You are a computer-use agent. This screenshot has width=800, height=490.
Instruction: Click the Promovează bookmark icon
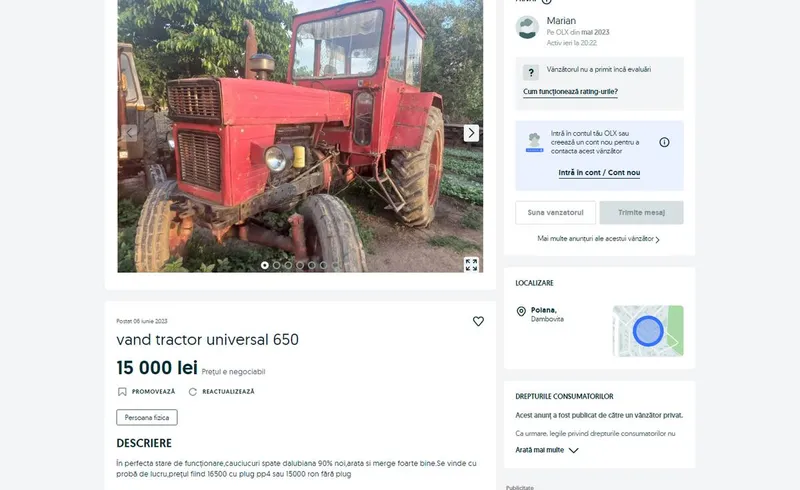(122, 391)
